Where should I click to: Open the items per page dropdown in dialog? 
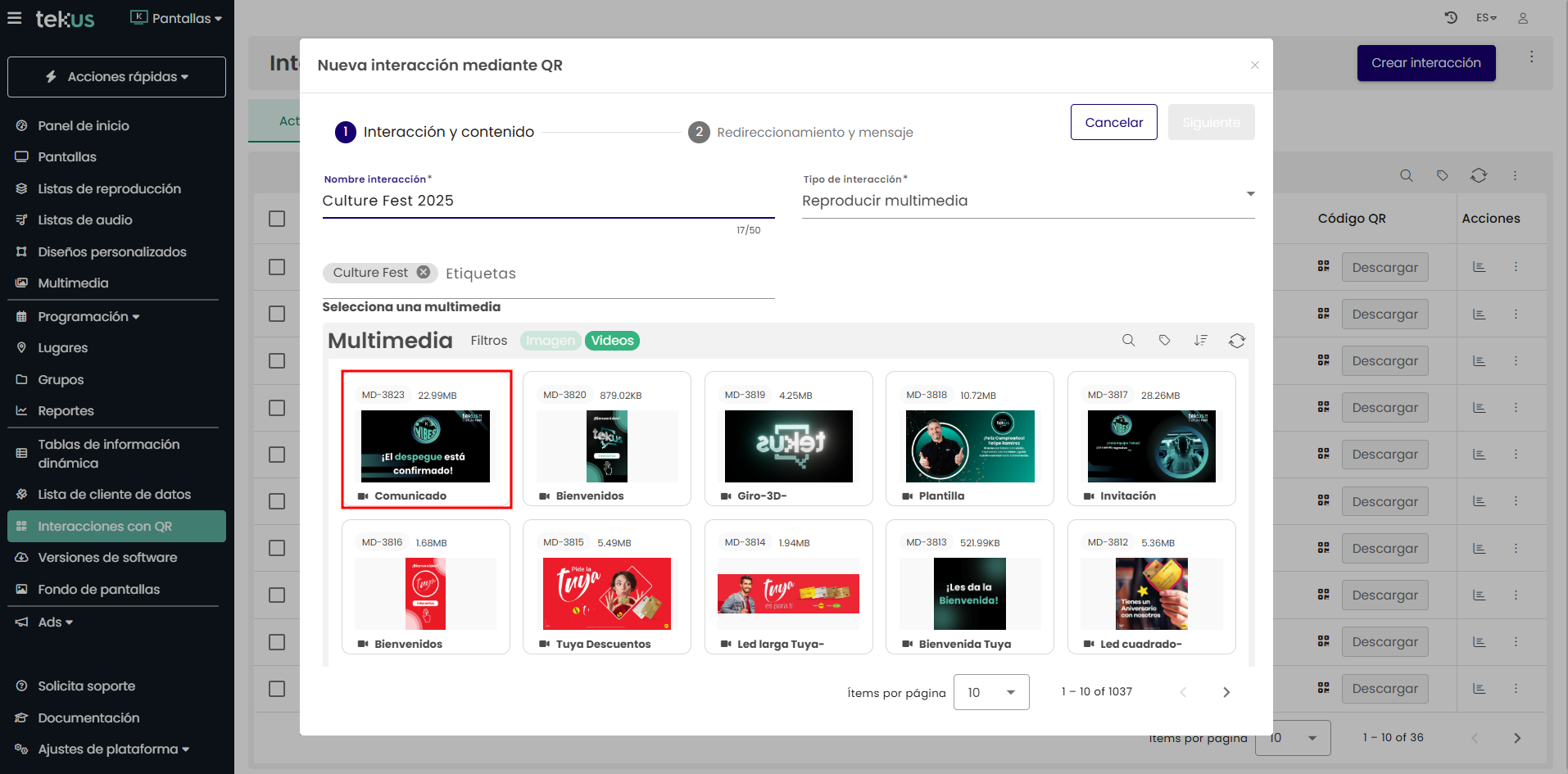click(990, 692)
